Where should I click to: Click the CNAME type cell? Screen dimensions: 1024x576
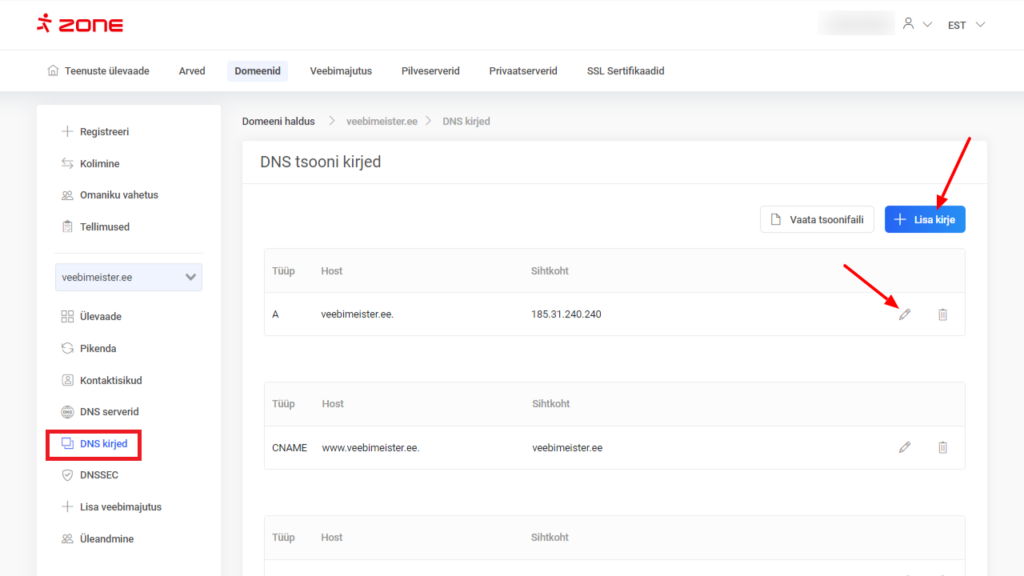tap(289, 448)
